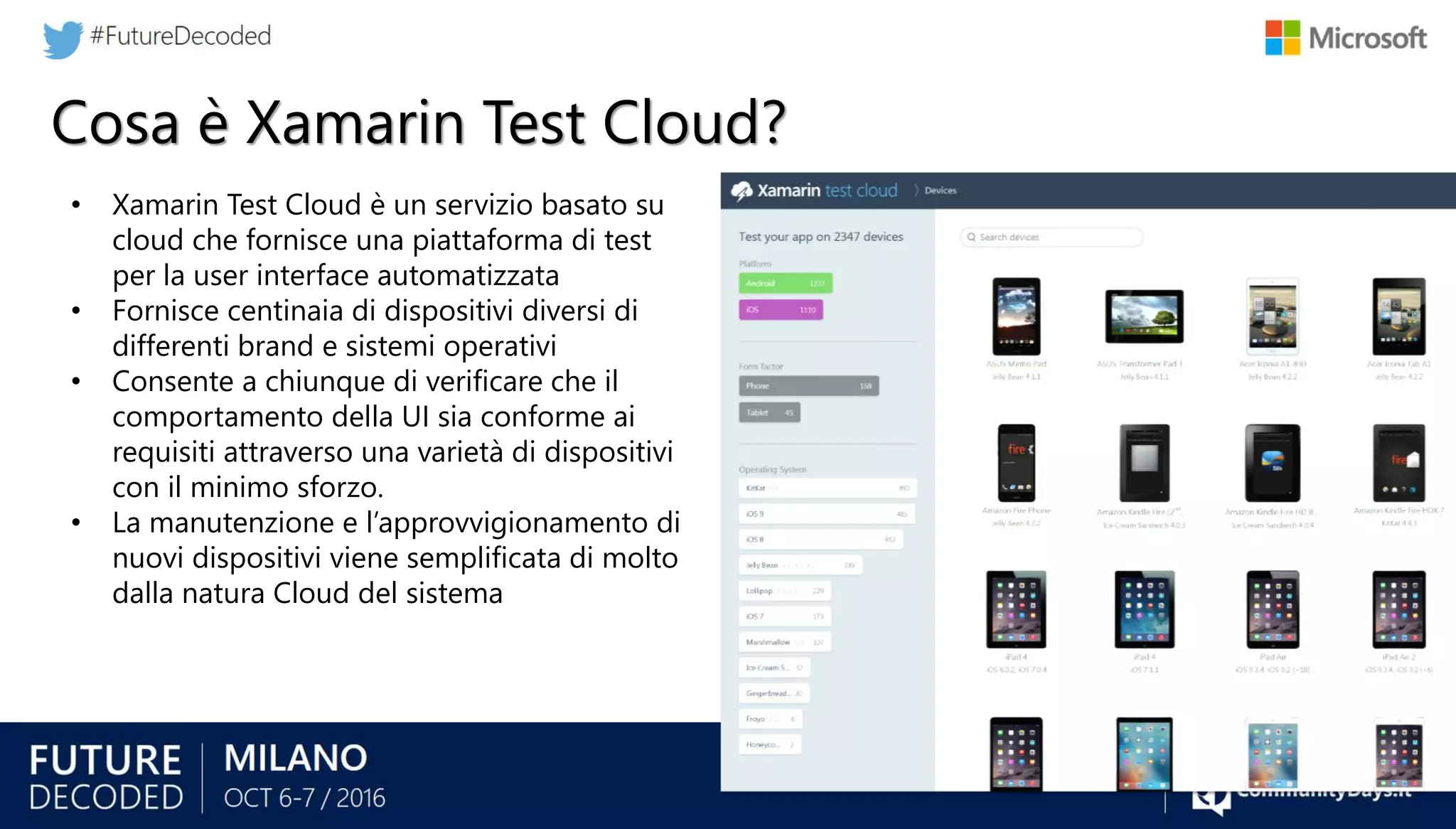This screenshot has width=1456, height=829.
Task: Open the Amazon Kindle Fire HD 8 image
Action: click(x=1273, y=463)
